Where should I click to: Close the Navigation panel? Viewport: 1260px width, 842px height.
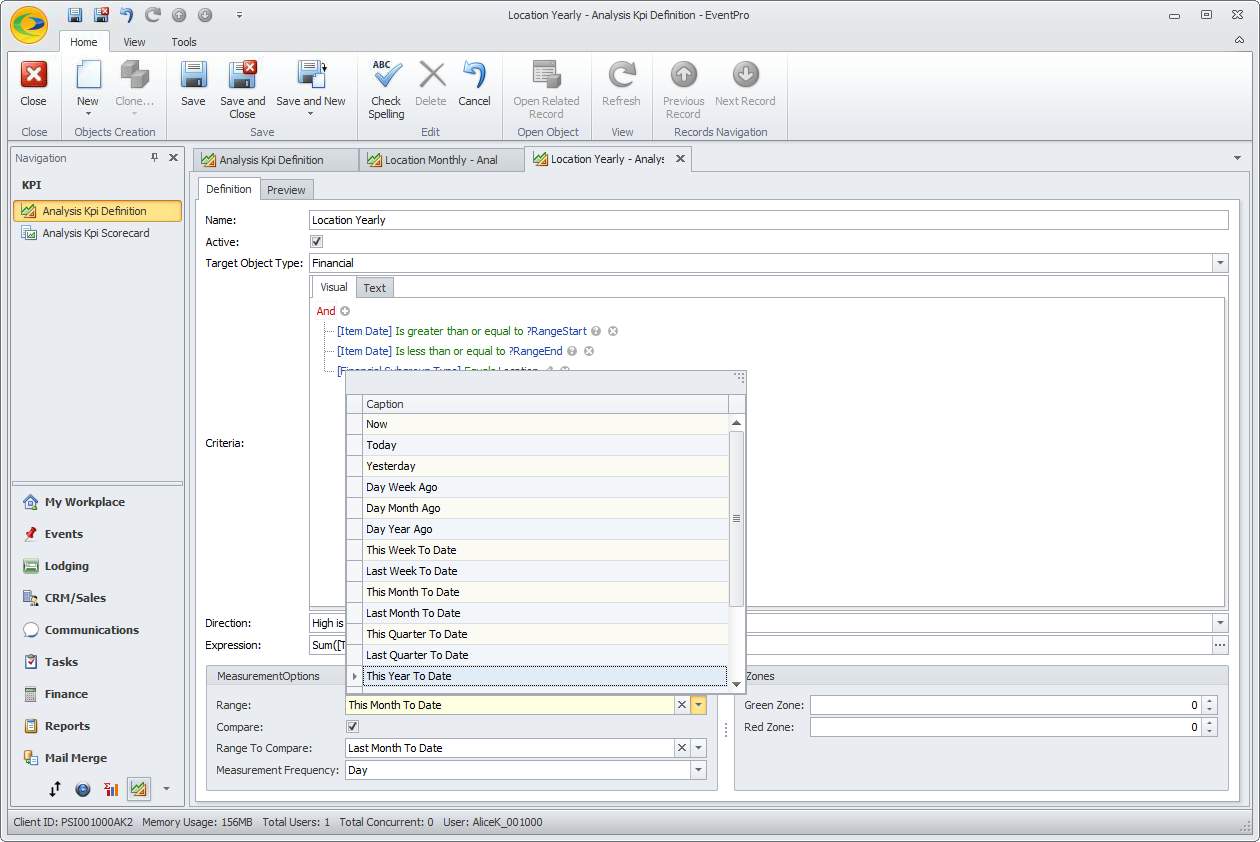(173, 158)
